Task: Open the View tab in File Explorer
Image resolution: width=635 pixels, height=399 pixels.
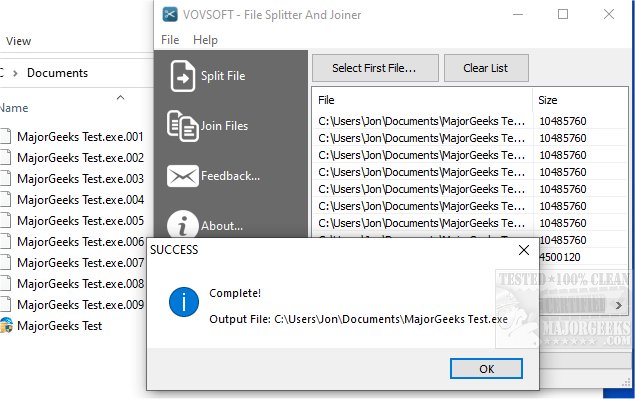Action: [x=18, y=41]
